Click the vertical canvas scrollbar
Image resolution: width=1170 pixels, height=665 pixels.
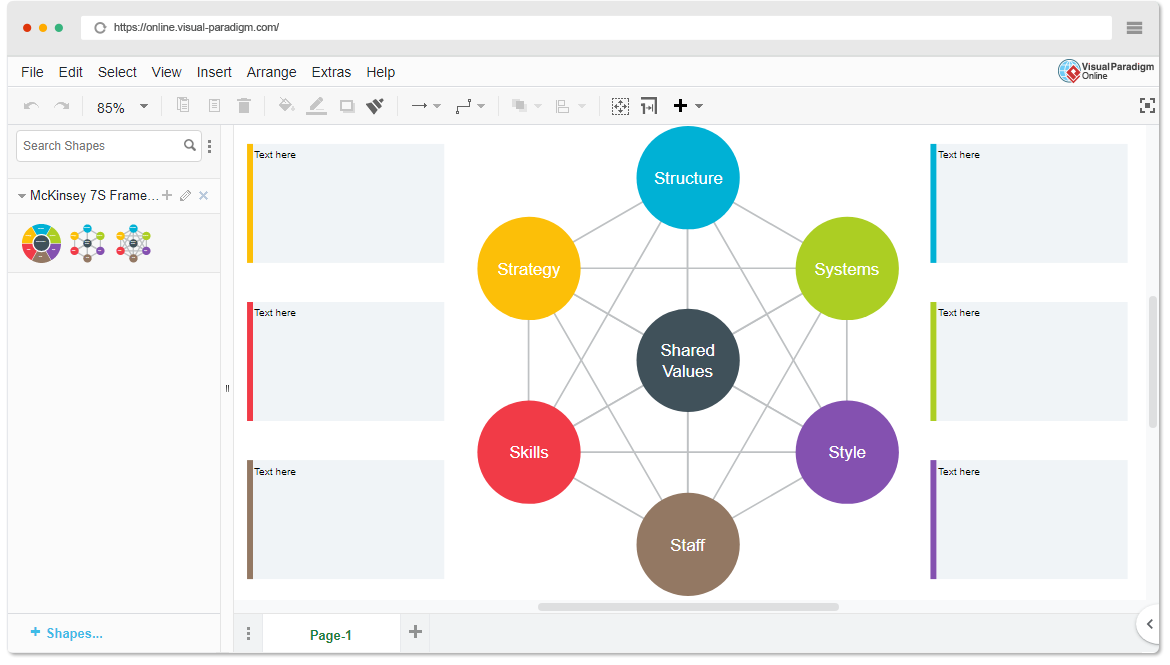point(1153,361)
